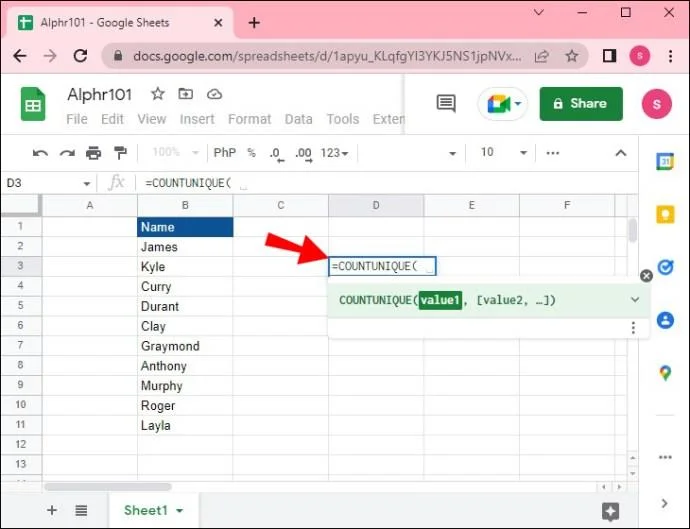Open Google Calendar side panel
Viewport: 690px width, 529px height.
(x=665, y=162)
